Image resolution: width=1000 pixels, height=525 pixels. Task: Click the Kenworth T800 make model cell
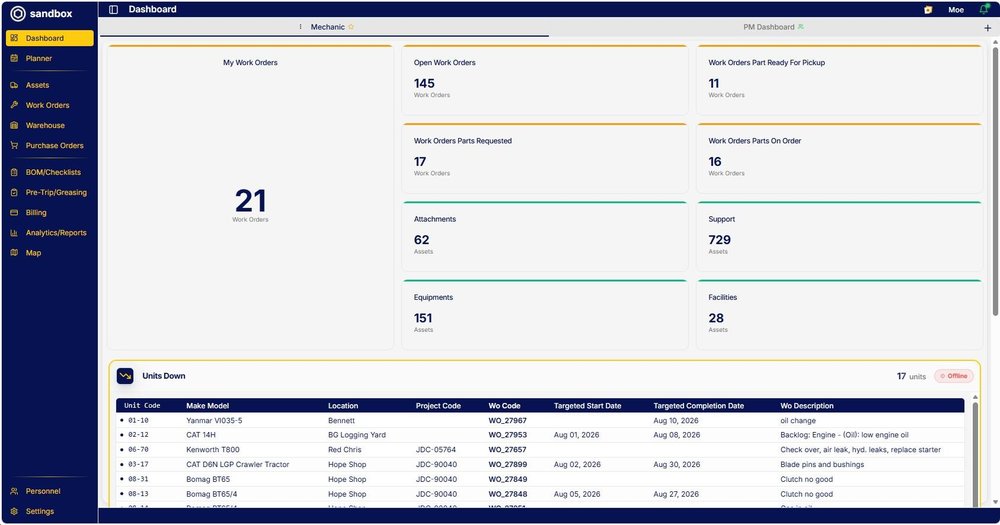click(213, 450)
